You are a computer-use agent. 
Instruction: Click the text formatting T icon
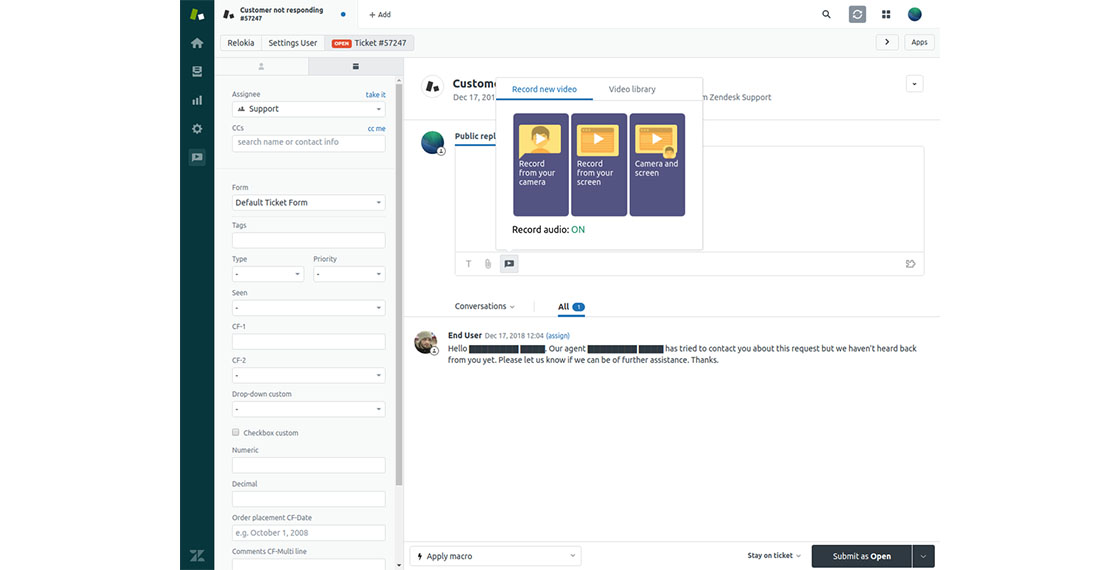469,264
